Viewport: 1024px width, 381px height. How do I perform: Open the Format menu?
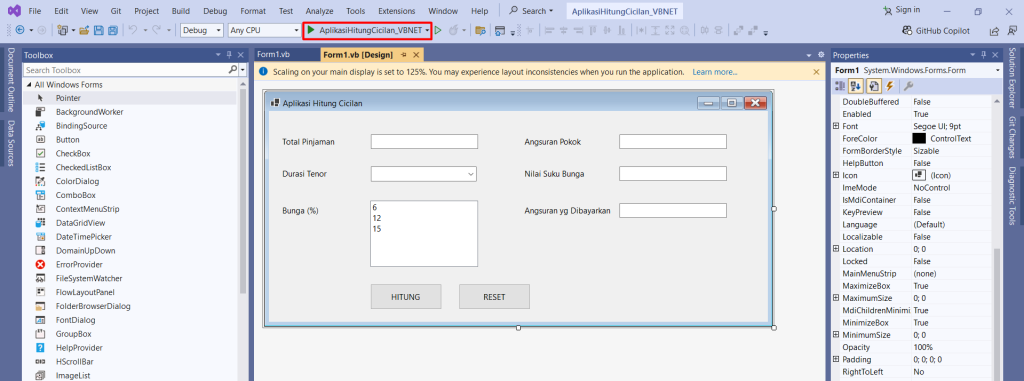253,11
